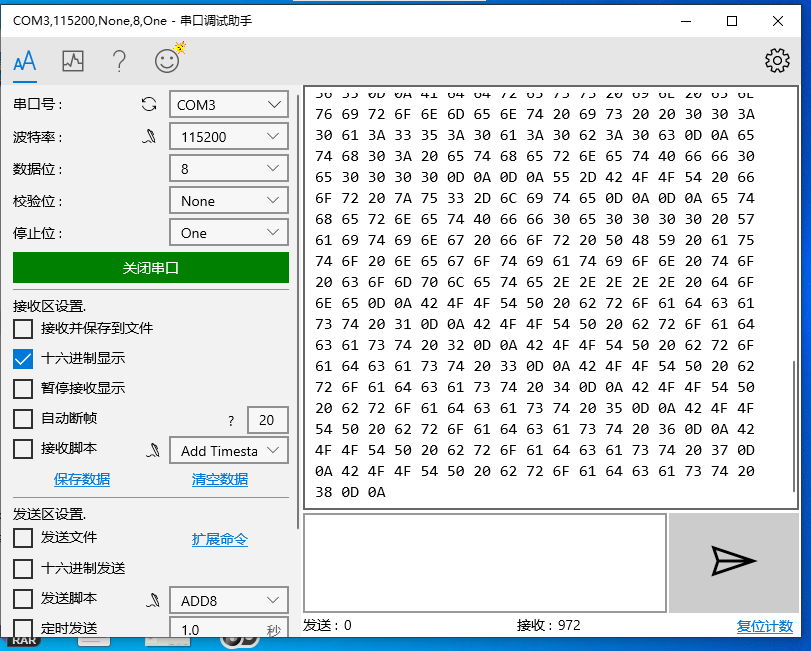Click into the send text area
This screenshot has height=651, width=811.
(x=485, y=563)
